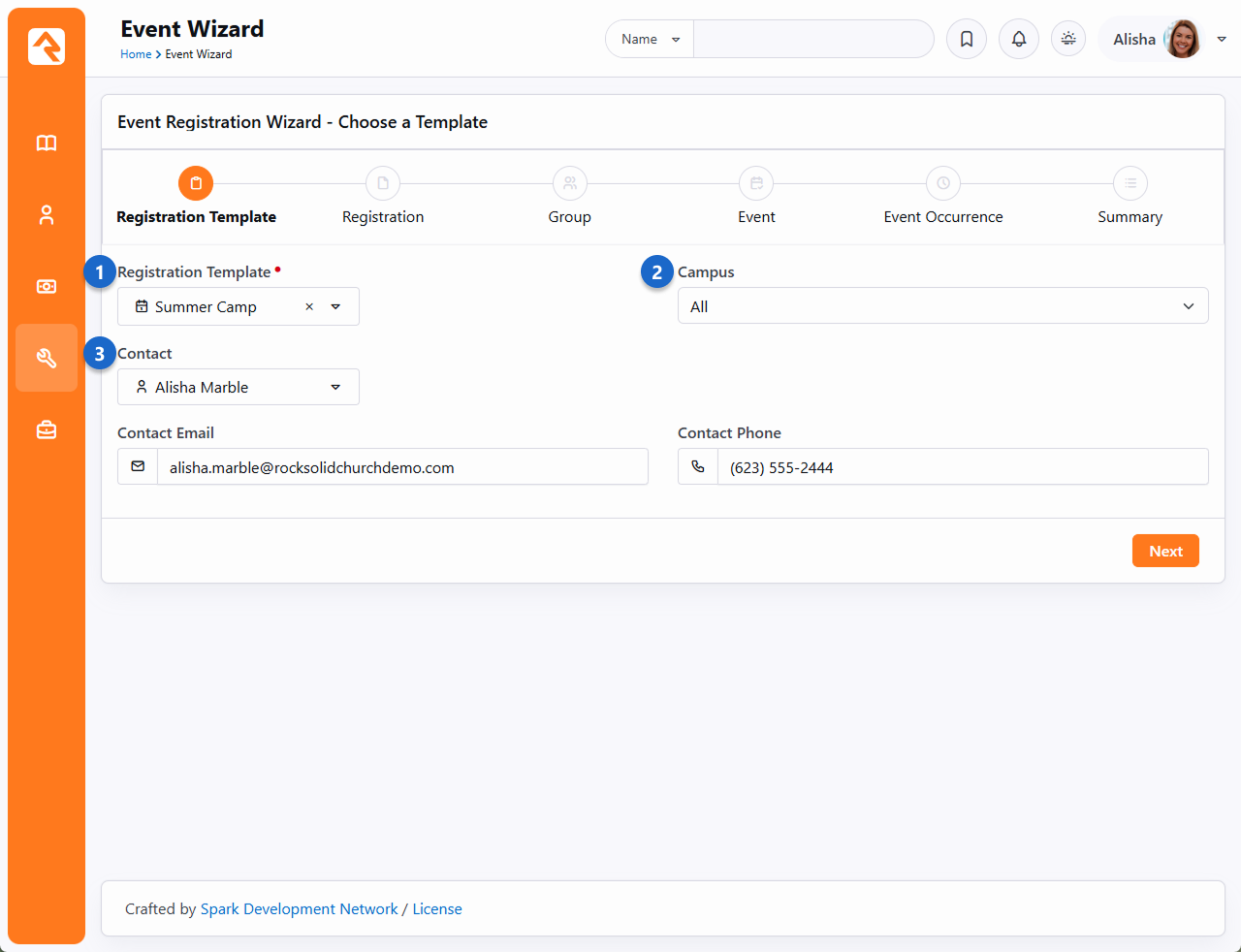
Task: Expand the Contact person picker
Action: tap(335, 387)
